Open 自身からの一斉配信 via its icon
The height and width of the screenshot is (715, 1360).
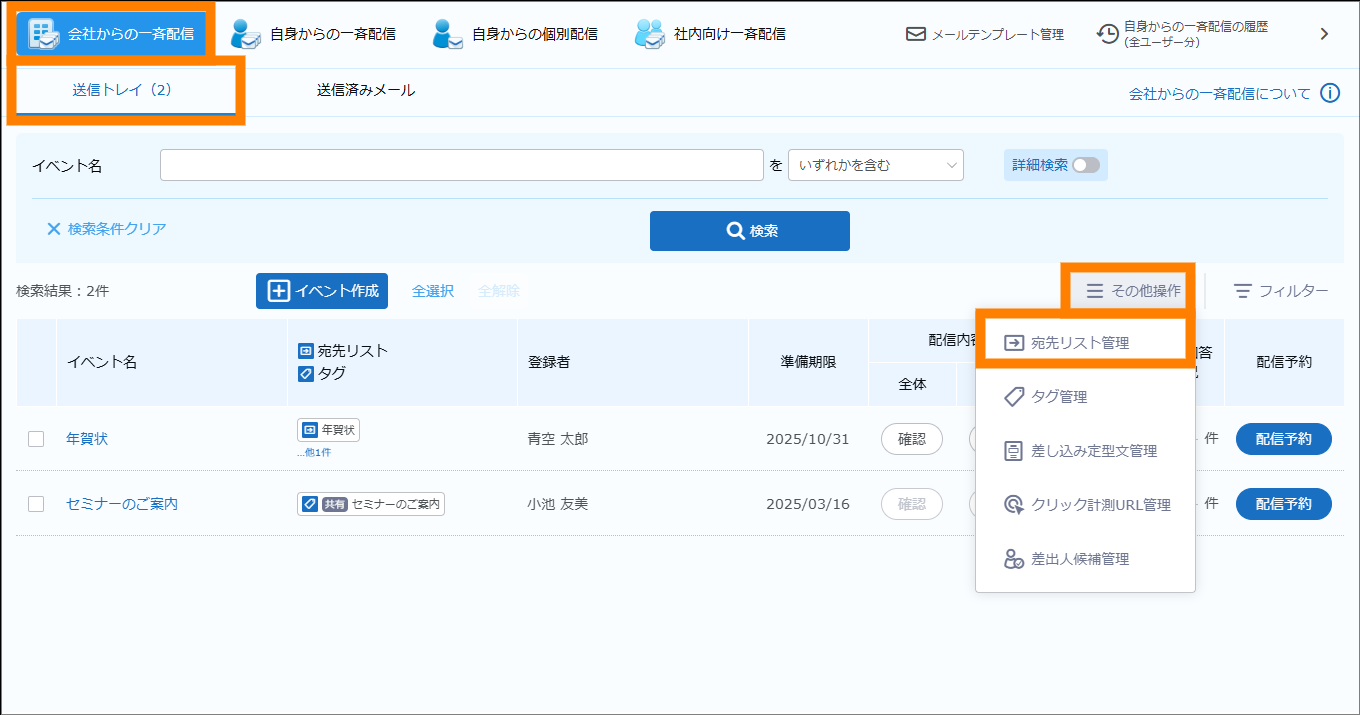pos(246,34)
